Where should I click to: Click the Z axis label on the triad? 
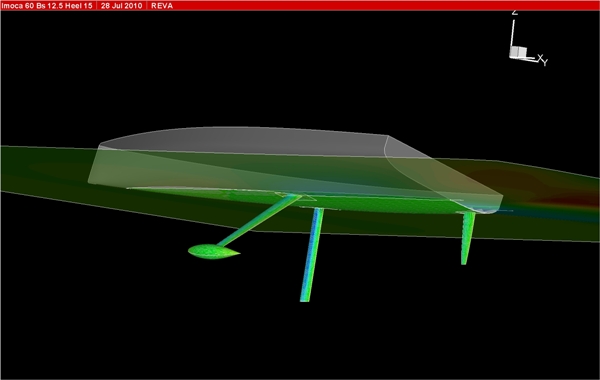tap(515, 13)
